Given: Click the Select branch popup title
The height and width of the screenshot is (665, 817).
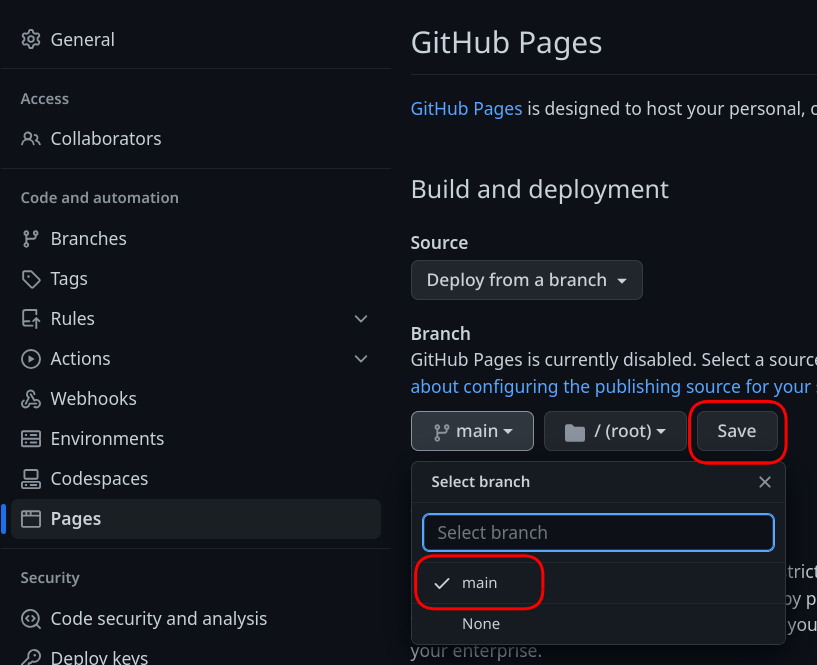Looking at the screenshot, I should [x=480, y=482].
